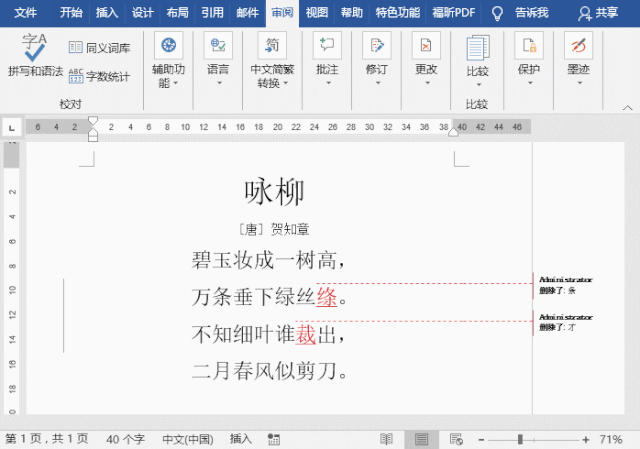Switch to Read Mode view icon
This screenshot has height=449, width=640.
pyautogui.click(x=386, y=439)
